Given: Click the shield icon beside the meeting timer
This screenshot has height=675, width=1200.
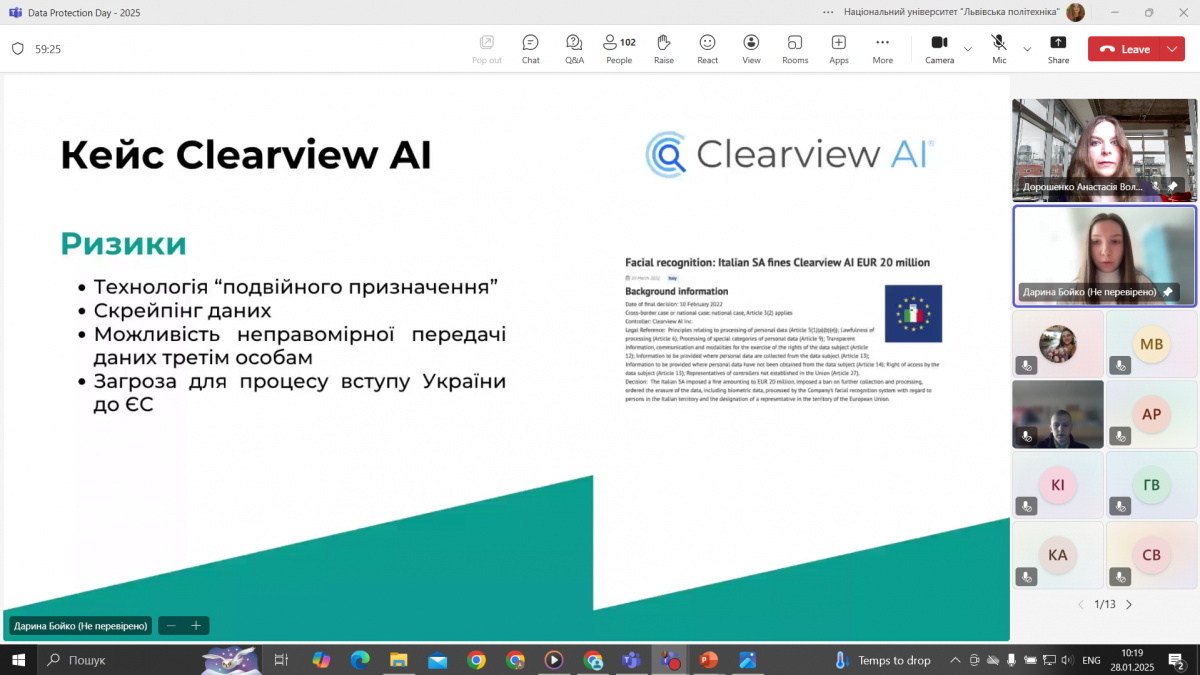Looking at the screenshot, I should 18,49.
